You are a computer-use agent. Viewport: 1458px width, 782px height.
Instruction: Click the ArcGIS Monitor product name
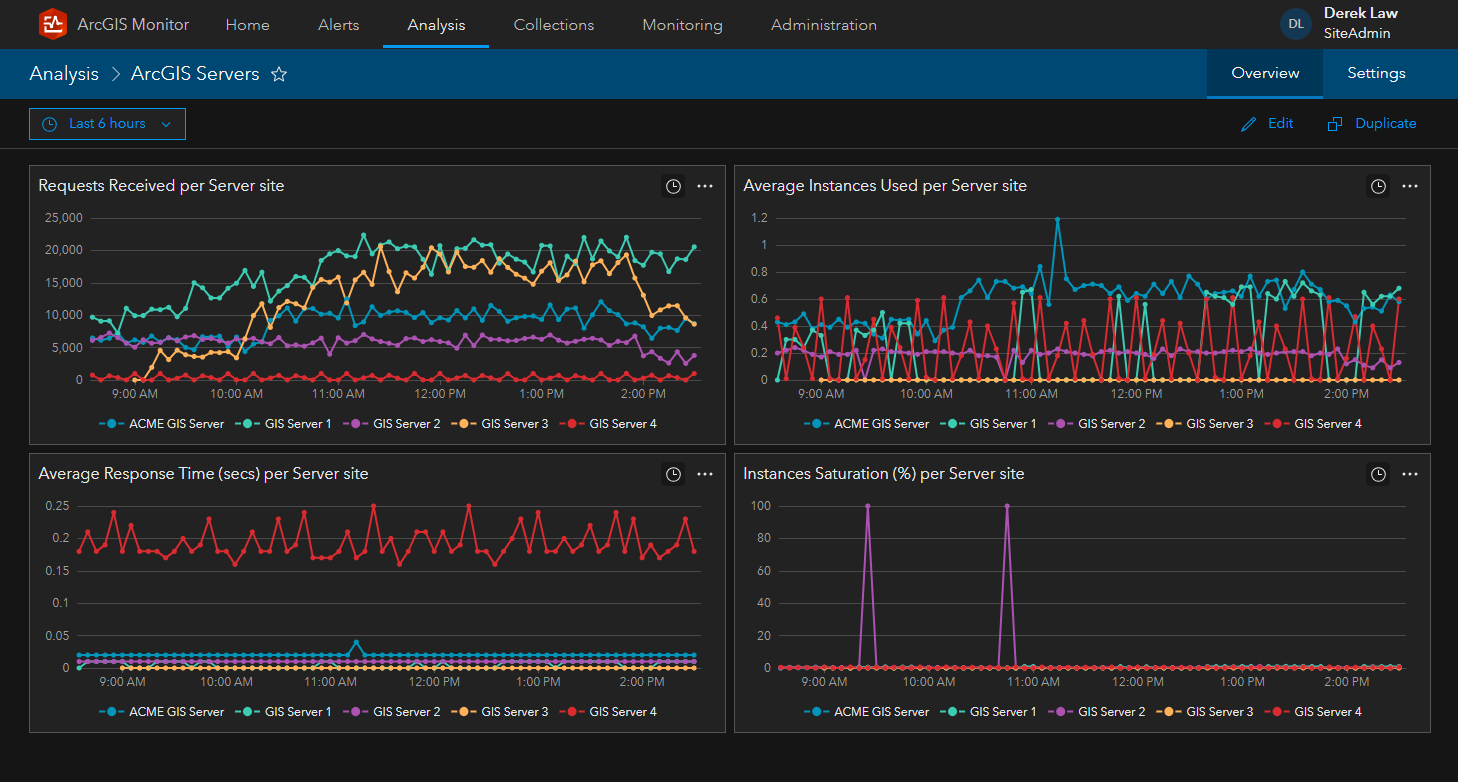pos(133,24)
